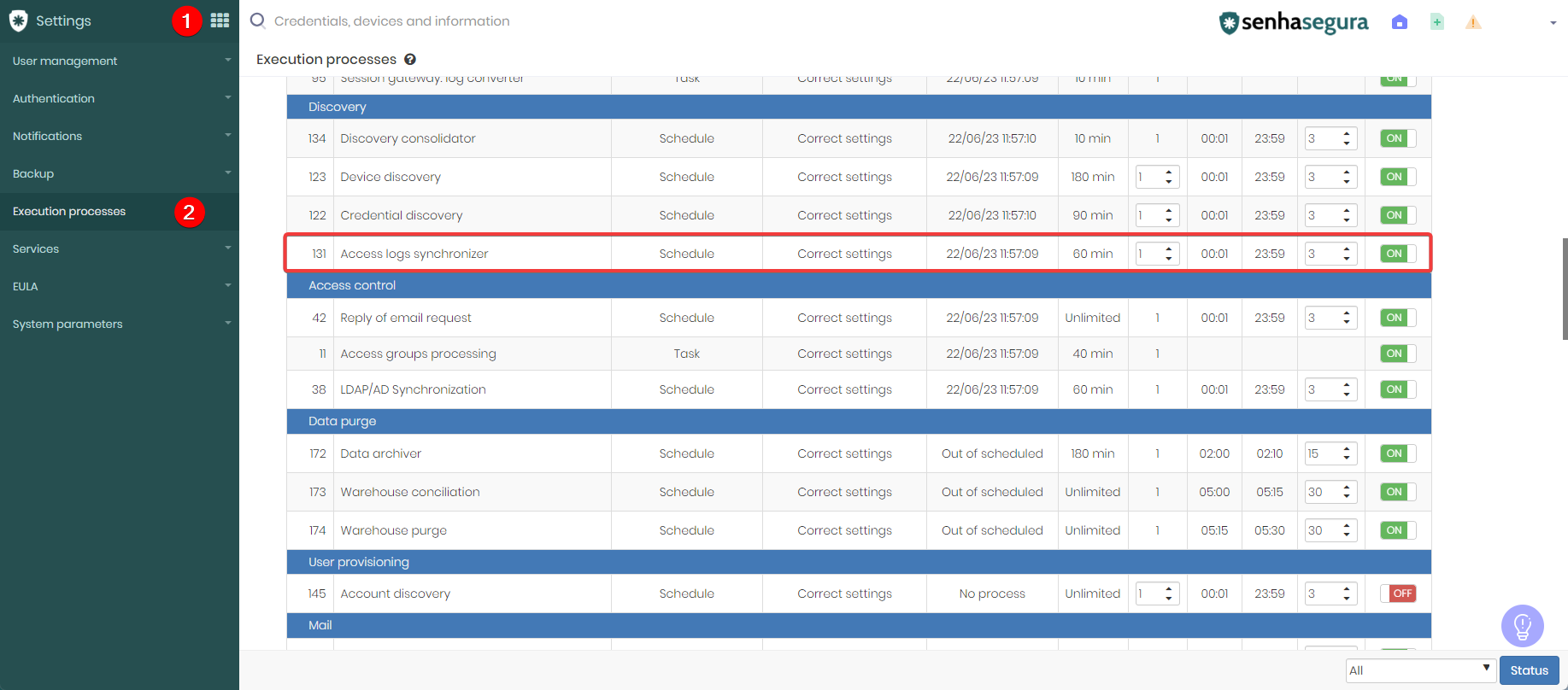Toggle Data archiver process switch

1398,453
